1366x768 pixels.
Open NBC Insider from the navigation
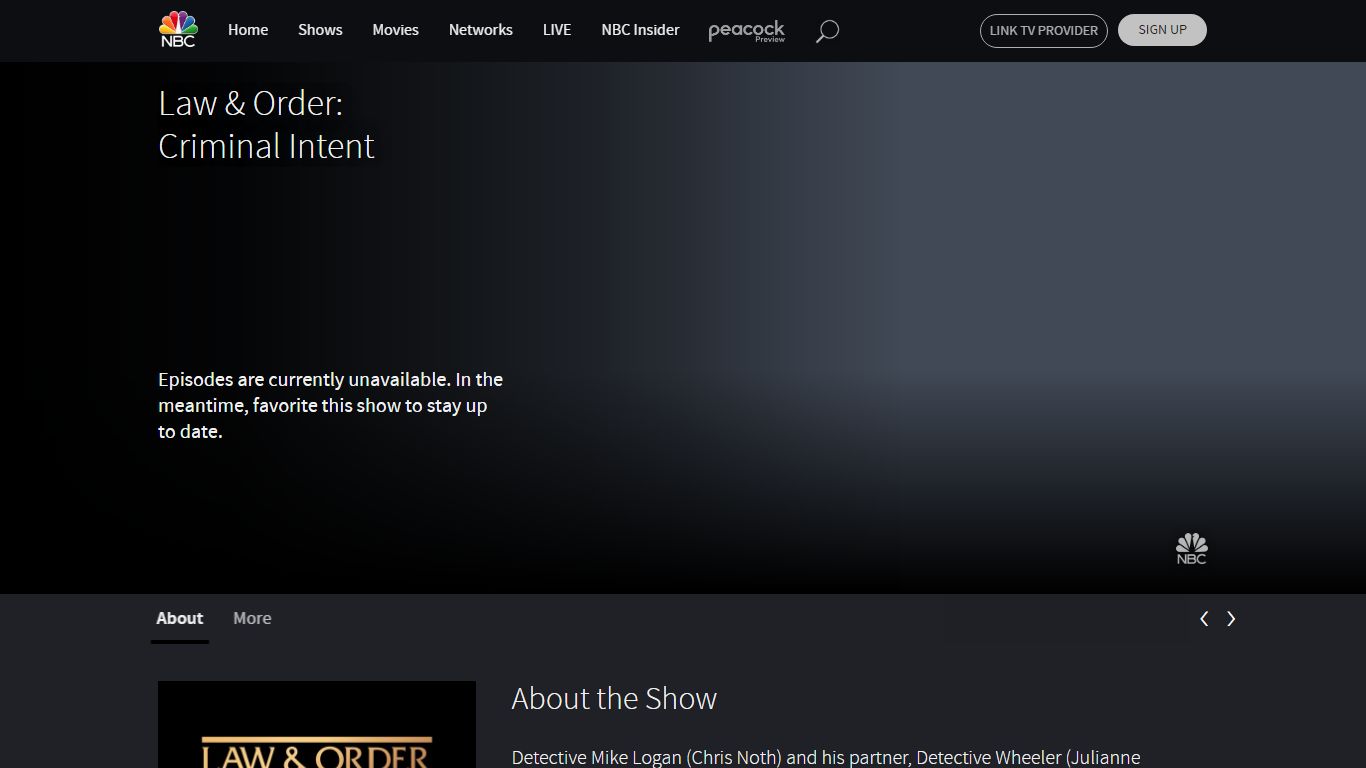pos(640,30)
